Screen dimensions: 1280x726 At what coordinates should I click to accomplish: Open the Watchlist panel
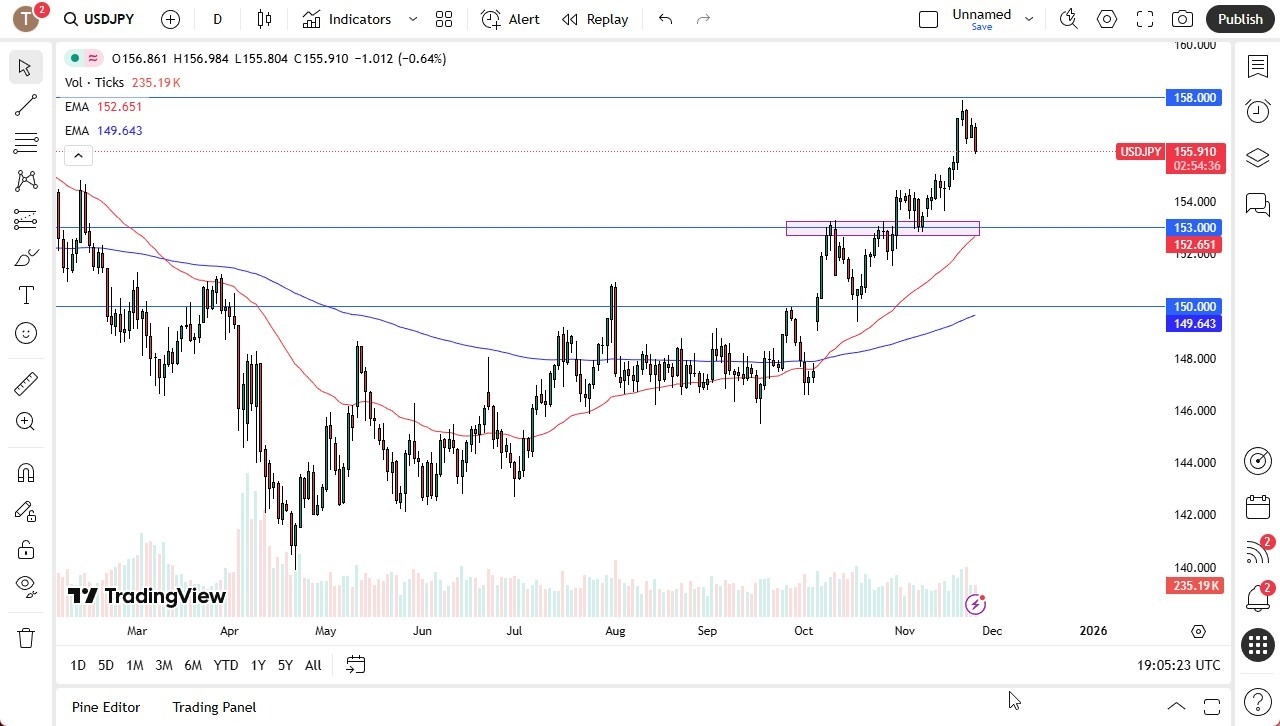1257,65
